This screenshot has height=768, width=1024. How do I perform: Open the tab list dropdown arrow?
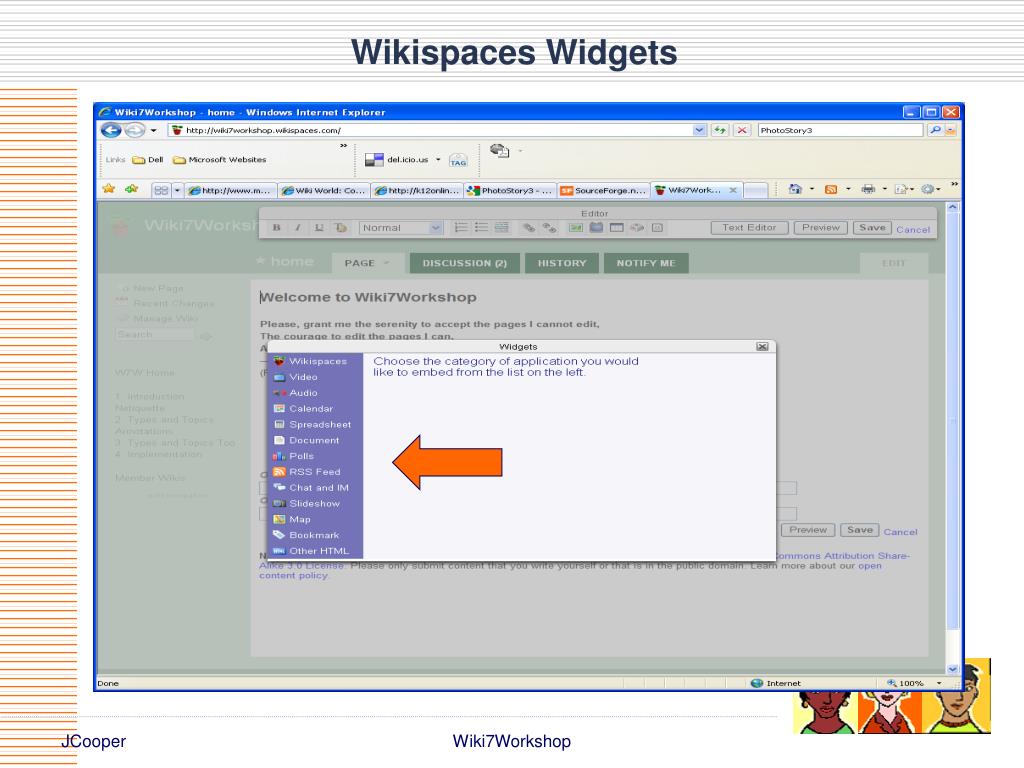click(177, 190)
